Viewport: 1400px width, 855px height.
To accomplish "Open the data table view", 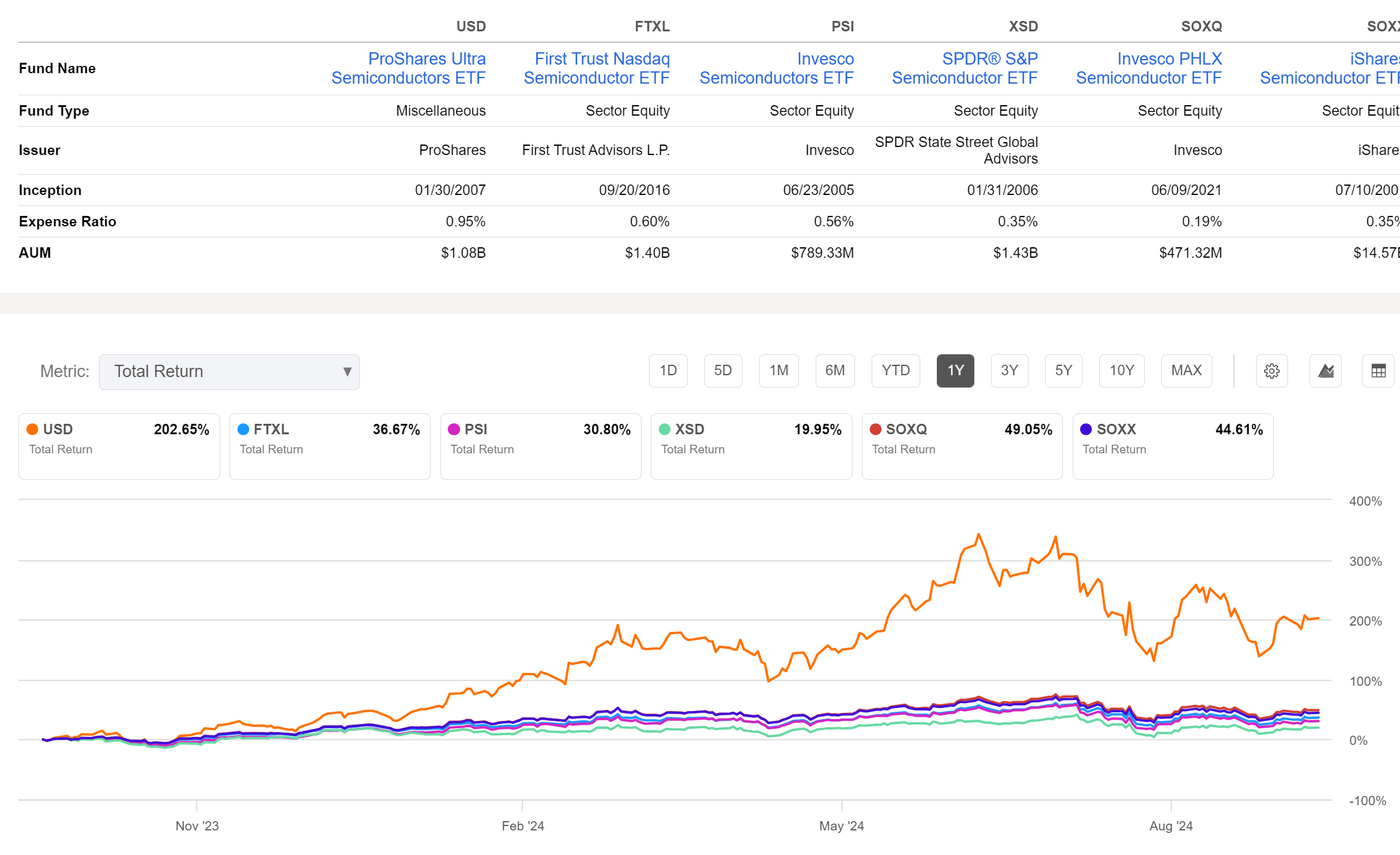I will point(1378,370).
